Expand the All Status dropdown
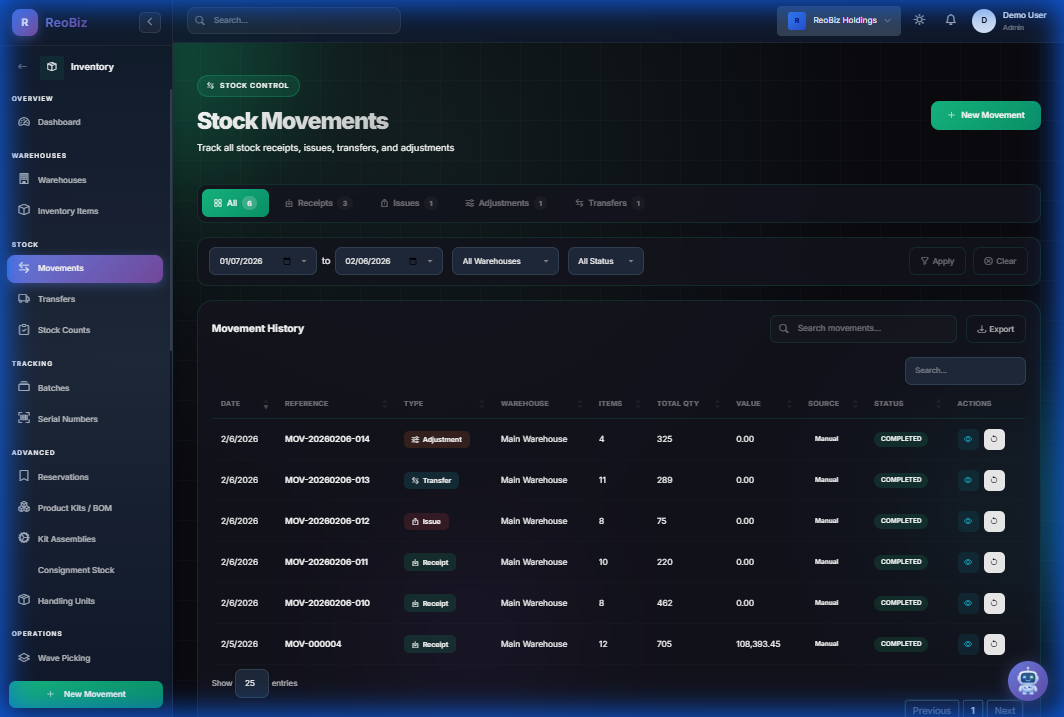The height and width of the screenshot is (717, 1064). (605, 261)
